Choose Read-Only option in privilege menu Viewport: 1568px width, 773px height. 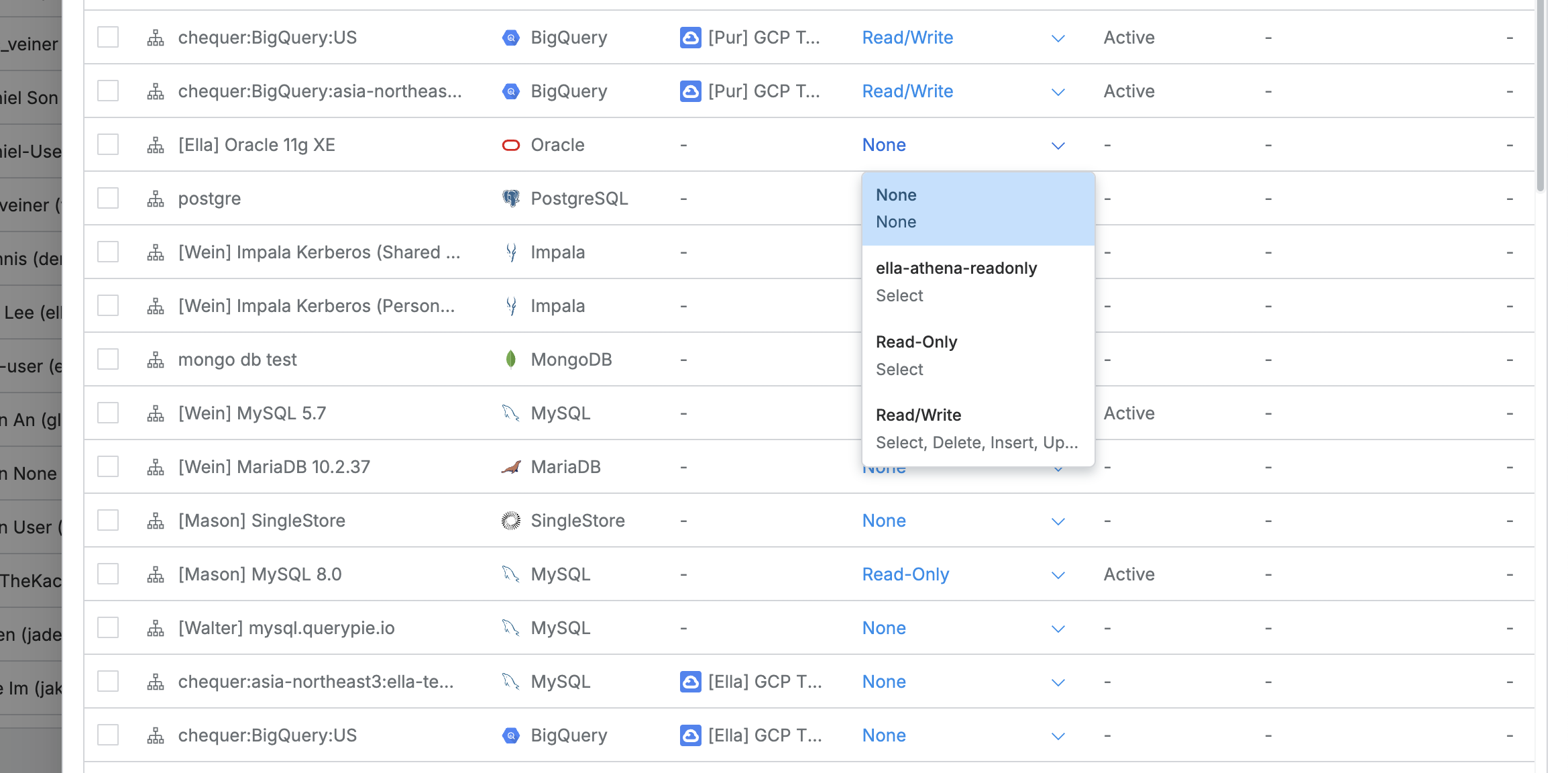[978, 356]
